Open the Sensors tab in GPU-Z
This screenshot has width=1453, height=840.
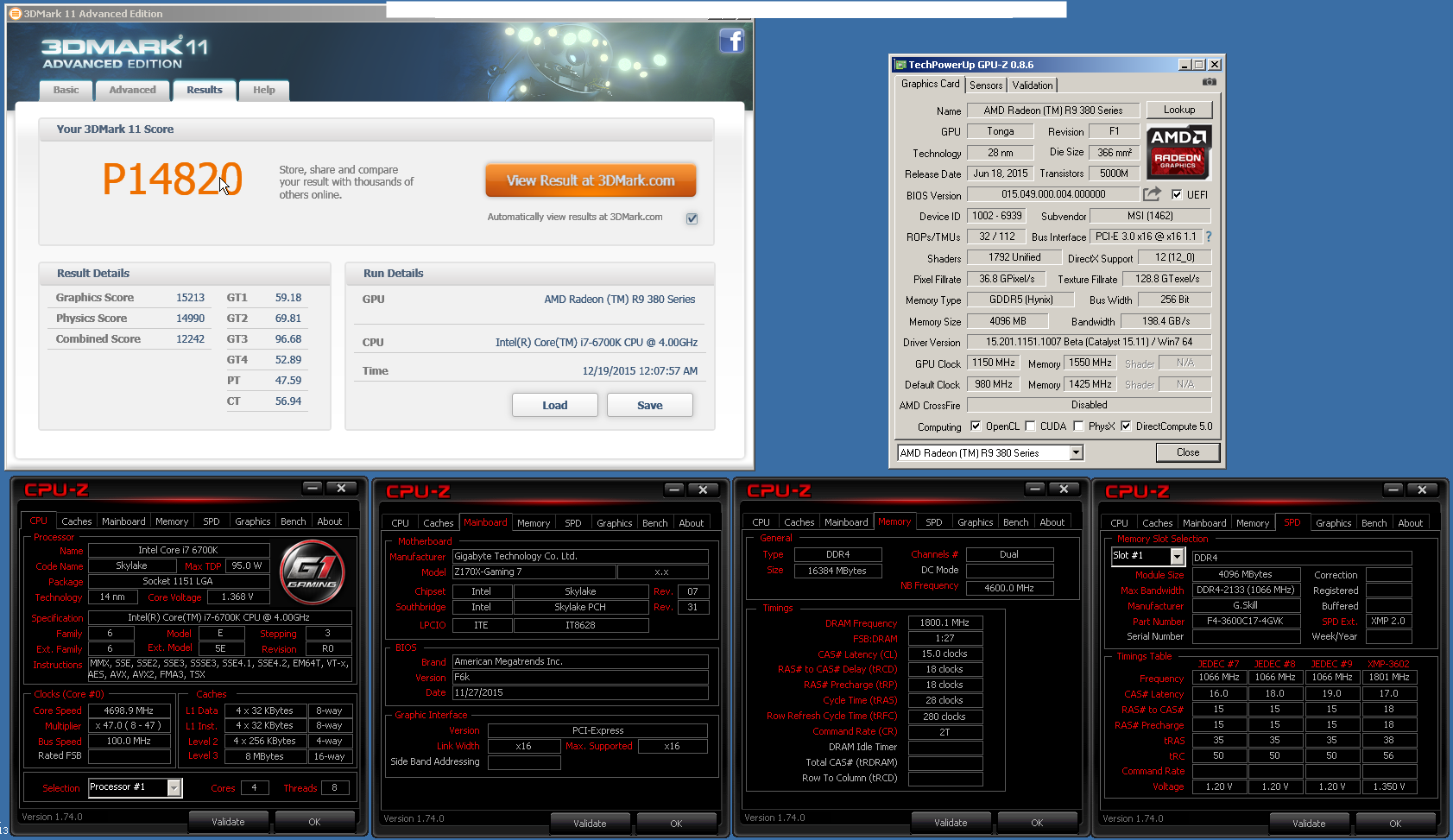[986, 85]
